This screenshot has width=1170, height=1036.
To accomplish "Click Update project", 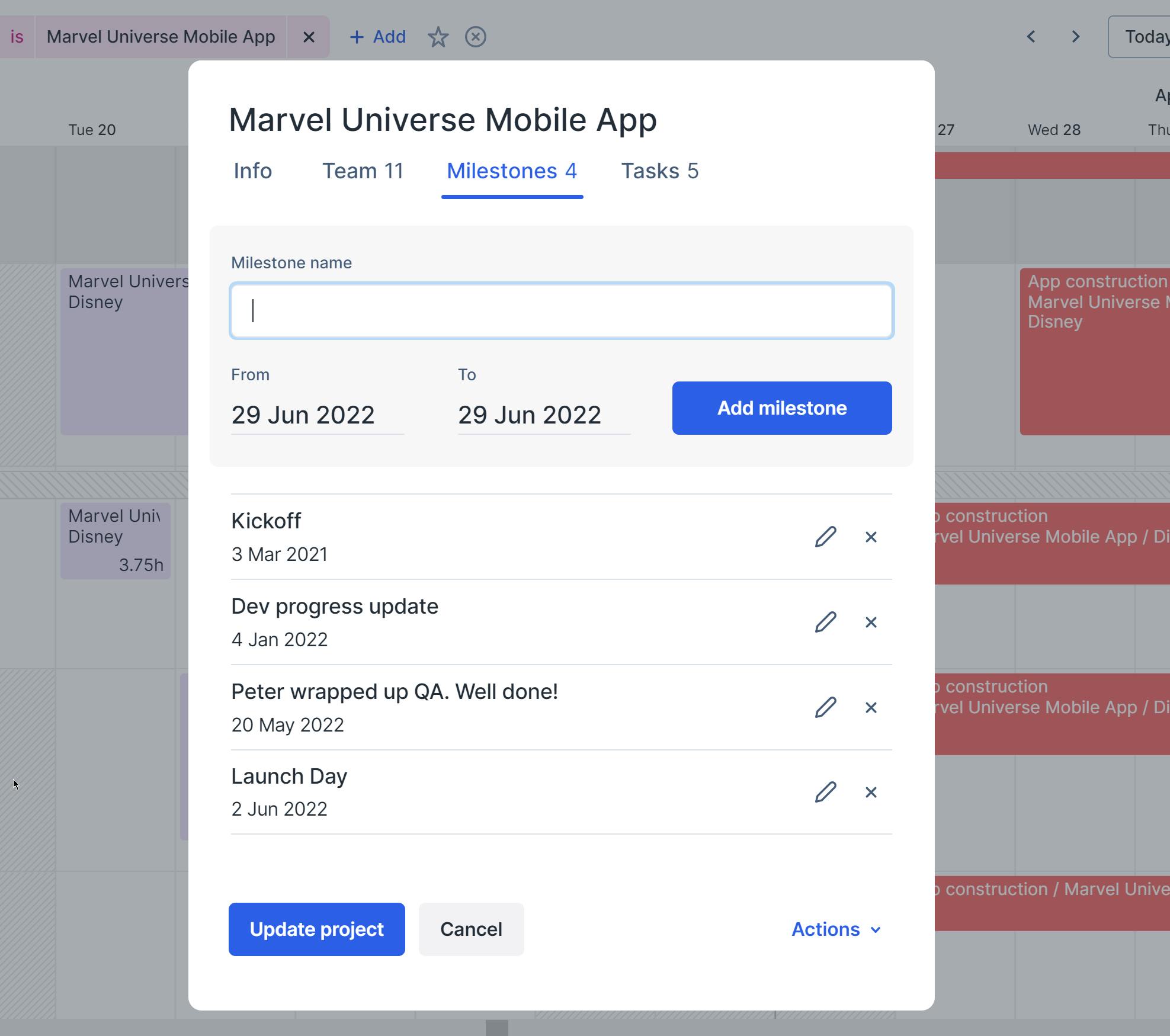I will [x=316, y=929].
